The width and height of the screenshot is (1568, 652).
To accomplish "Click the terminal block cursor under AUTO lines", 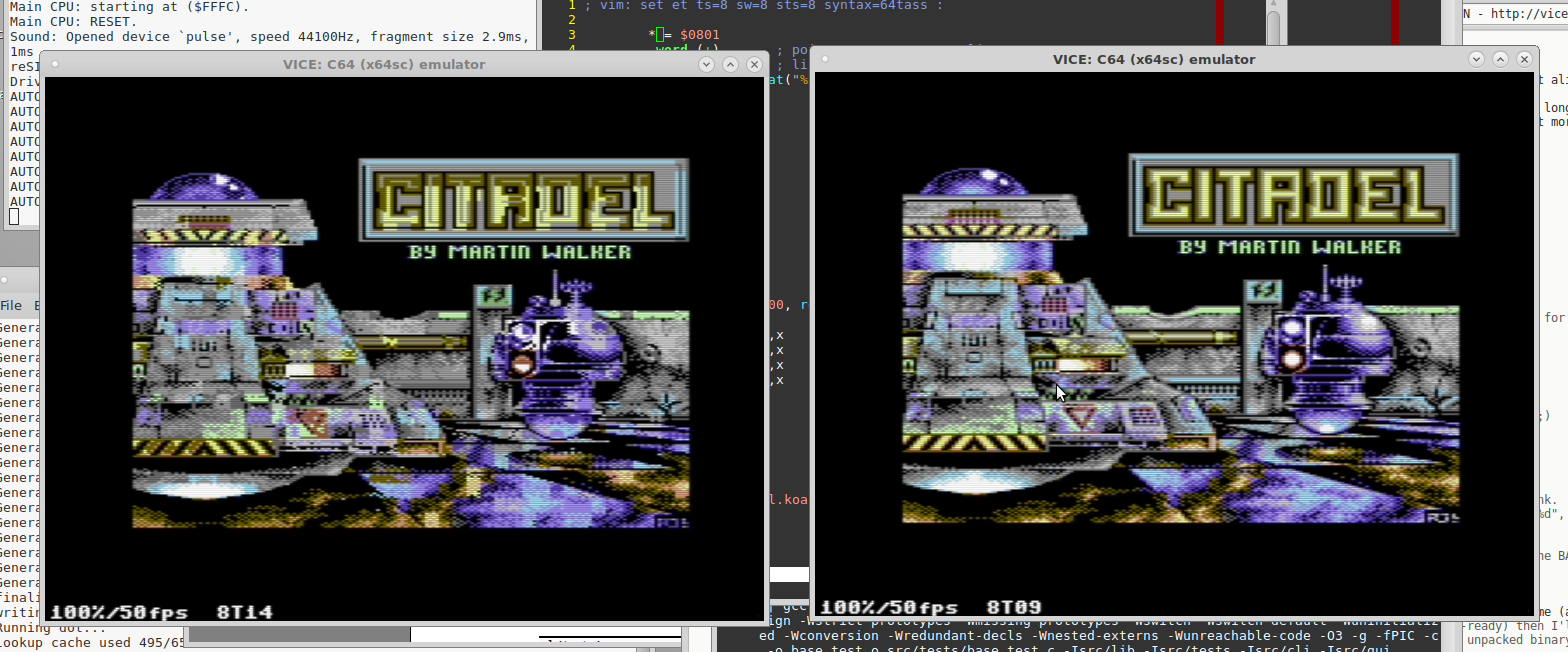I will coord(14,216).
